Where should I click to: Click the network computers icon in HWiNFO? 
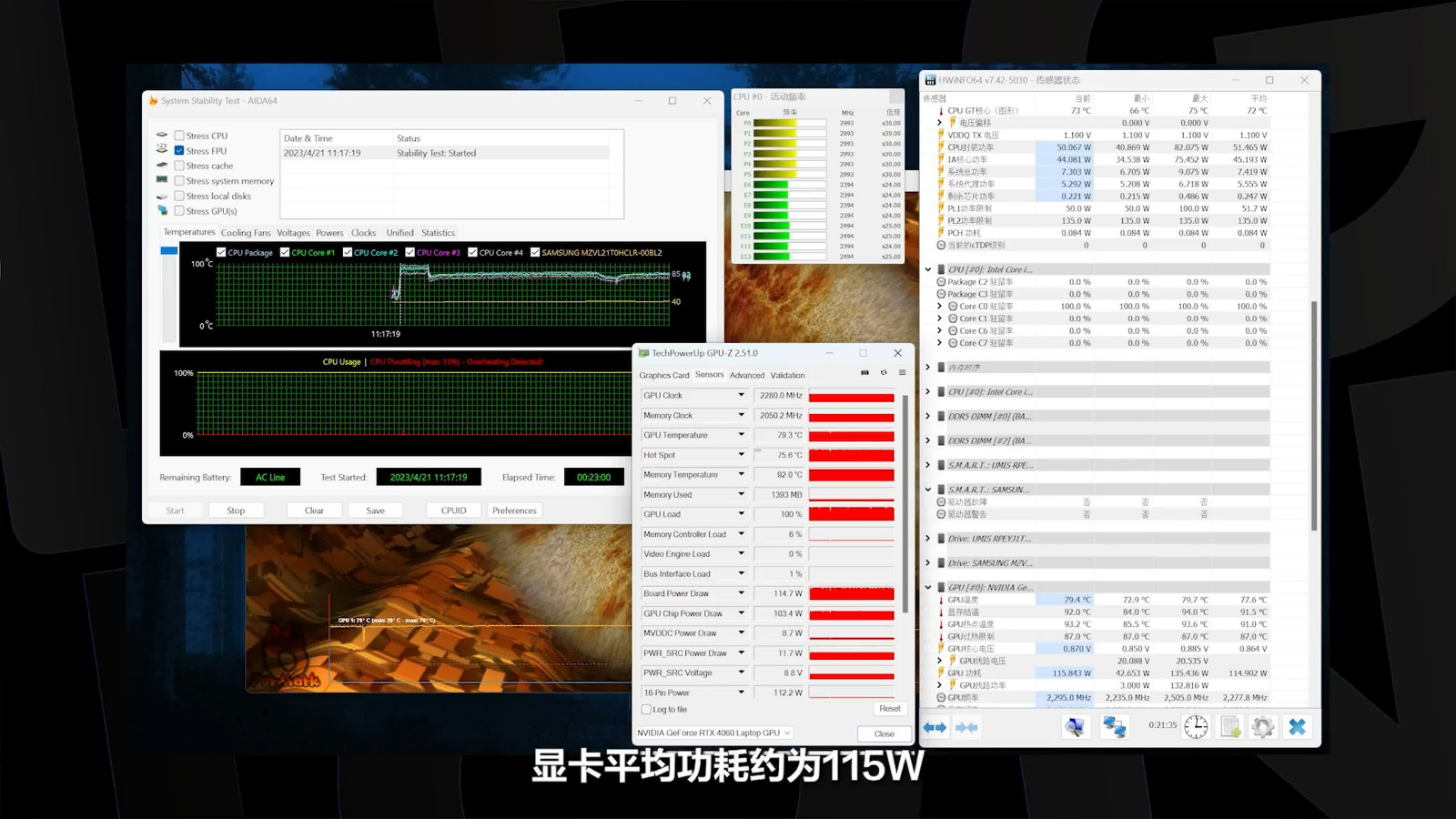pos(1114,726)
